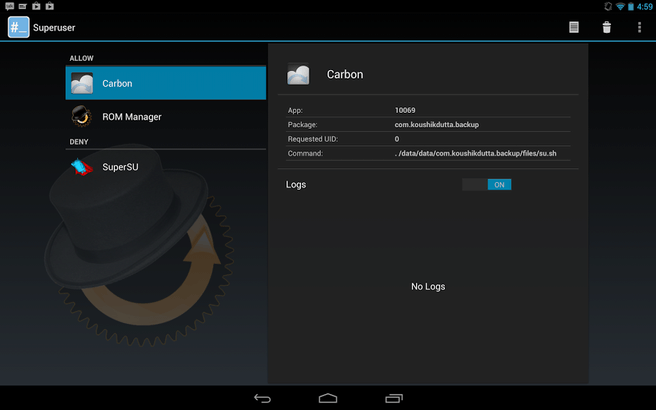Tap the Carbon icon in details header
This screenshot has width=656, height=410.
tap(298, 74)
